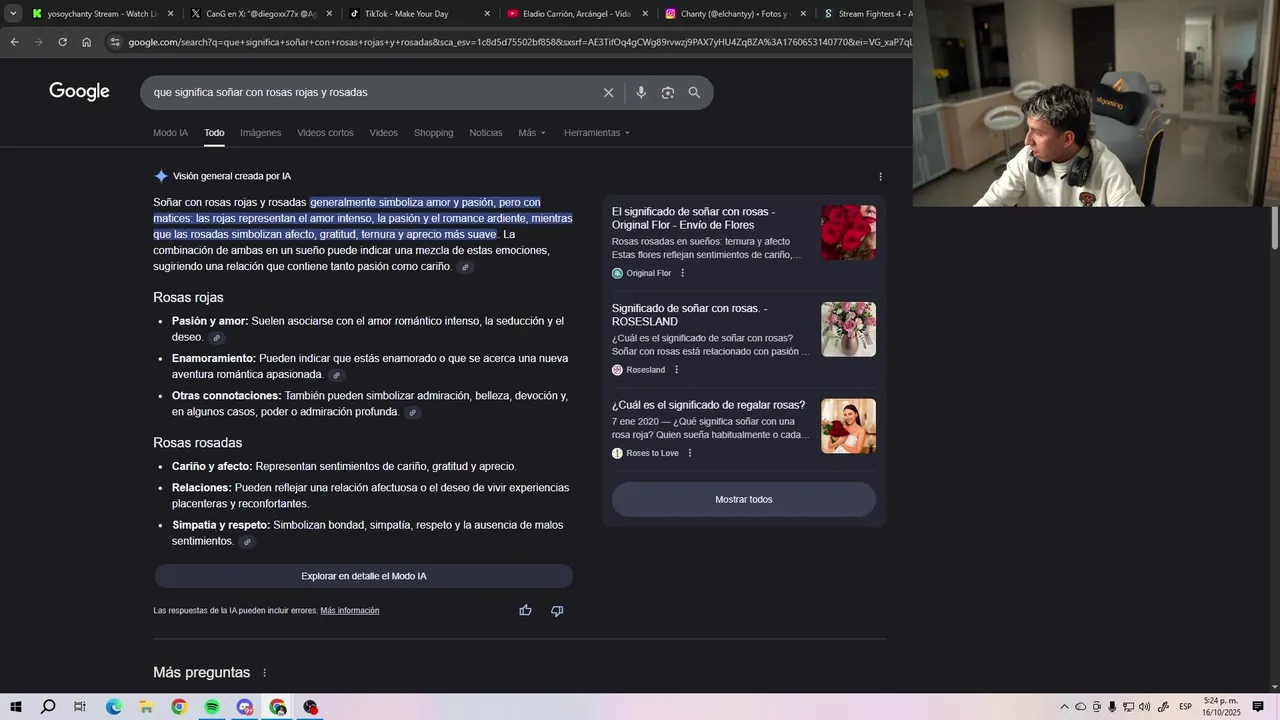Click the ESP language indicator

point(1185,707)
